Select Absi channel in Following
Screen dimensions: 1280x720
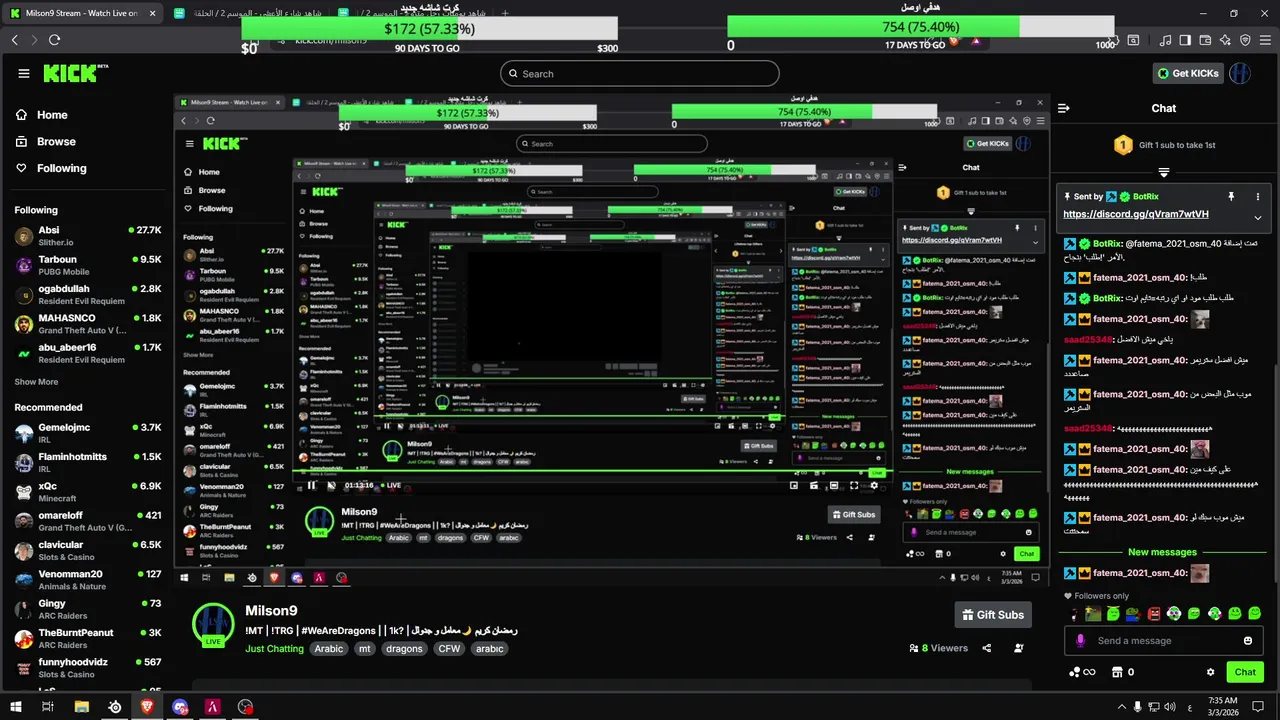click(88, 236)
